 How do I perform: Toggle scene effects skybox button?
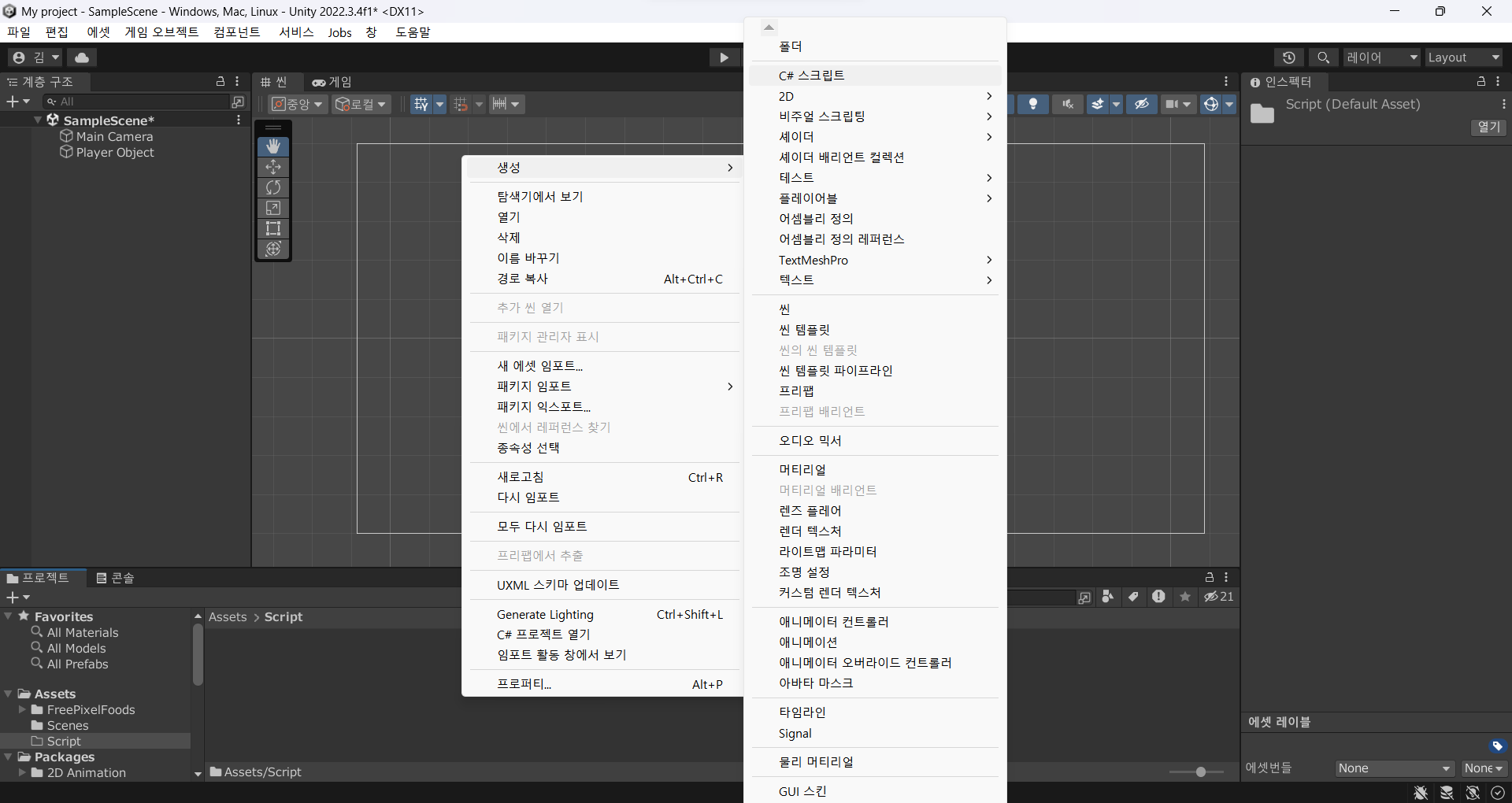[x=1098, y=104]
